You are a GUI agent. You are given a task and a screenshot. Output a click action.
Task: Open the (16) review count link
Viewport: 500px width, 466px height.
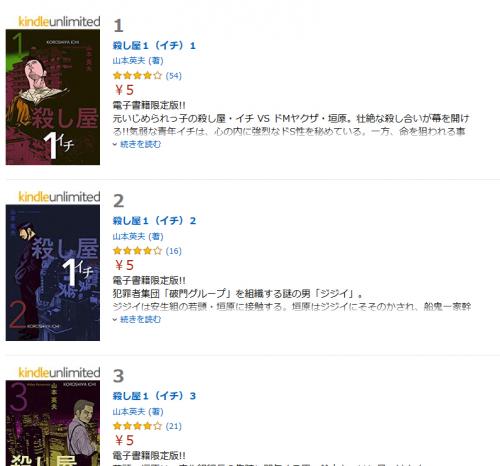(x=174, y=251)
